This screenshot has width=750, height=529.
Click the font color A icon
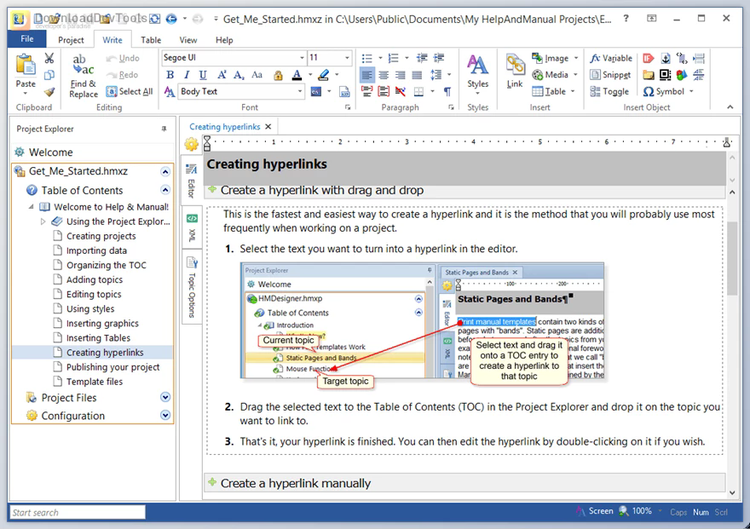click(297, 75)
